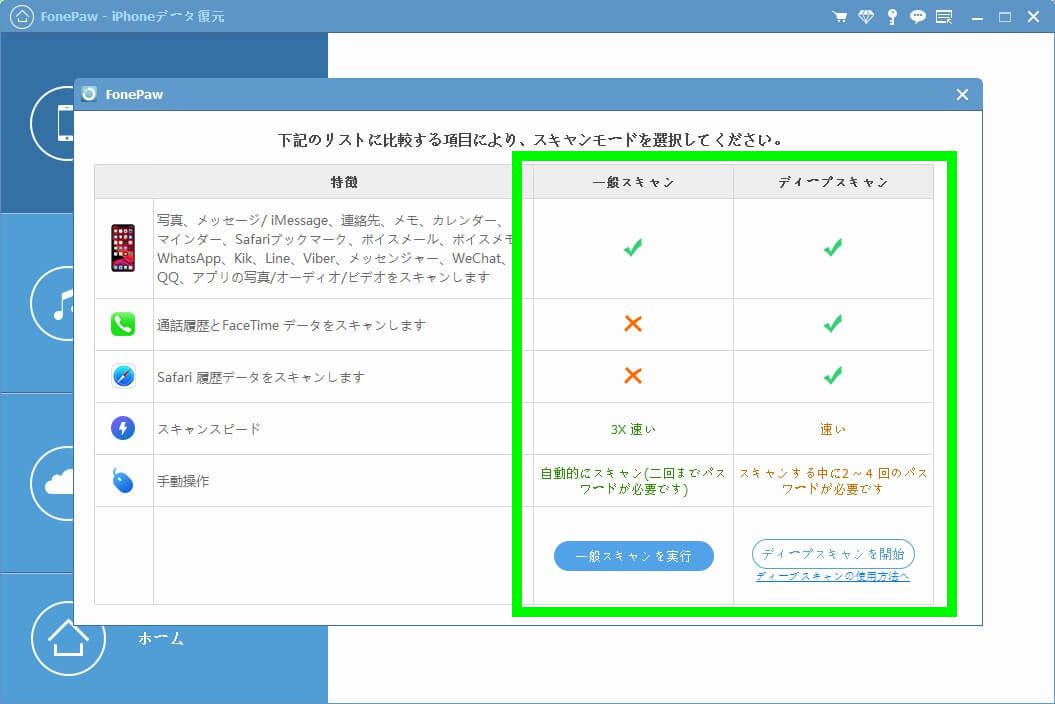Click the orange 速い deep scan speed text

pos(833,429)
